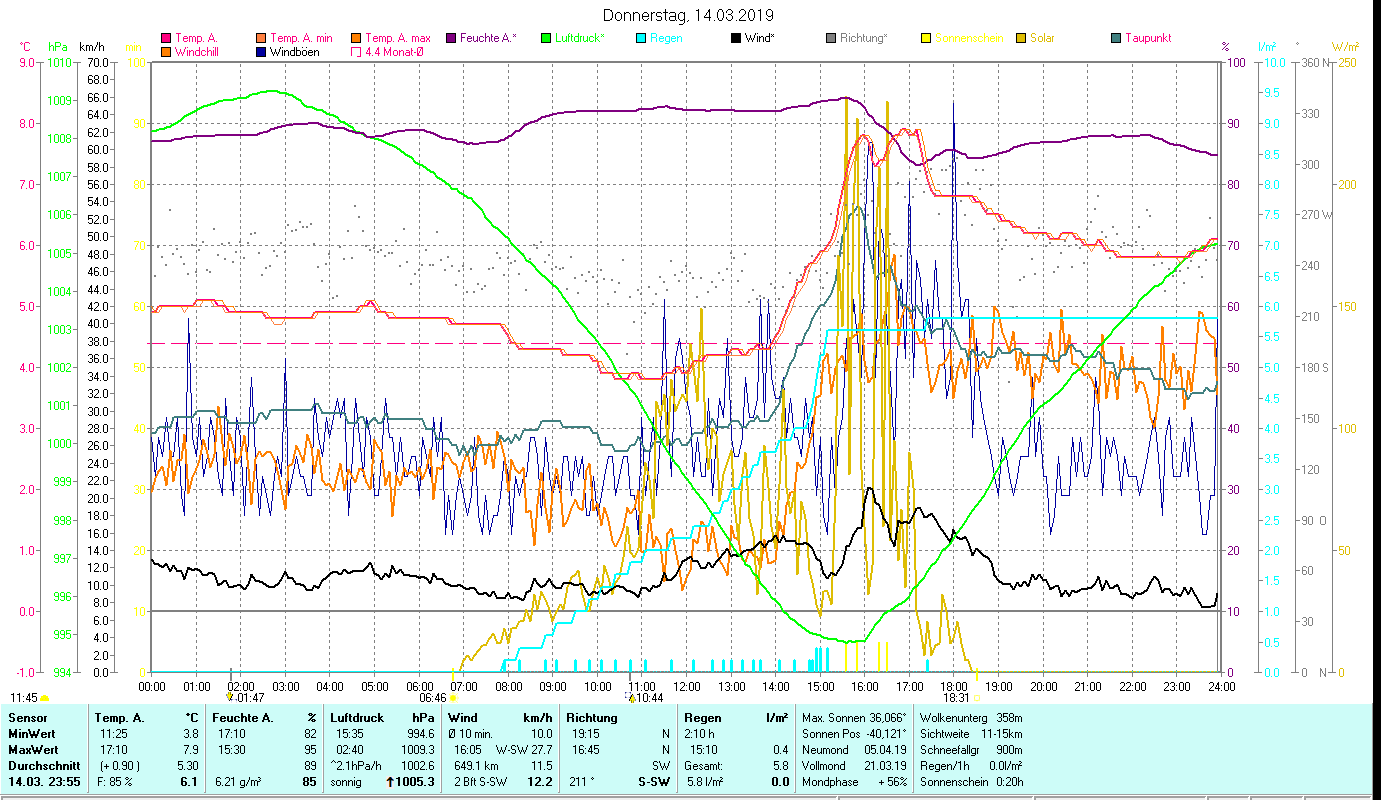Click the Sensor table header
The height and width of the screenshot is (800, 1381).
click(x=26, y=718)
